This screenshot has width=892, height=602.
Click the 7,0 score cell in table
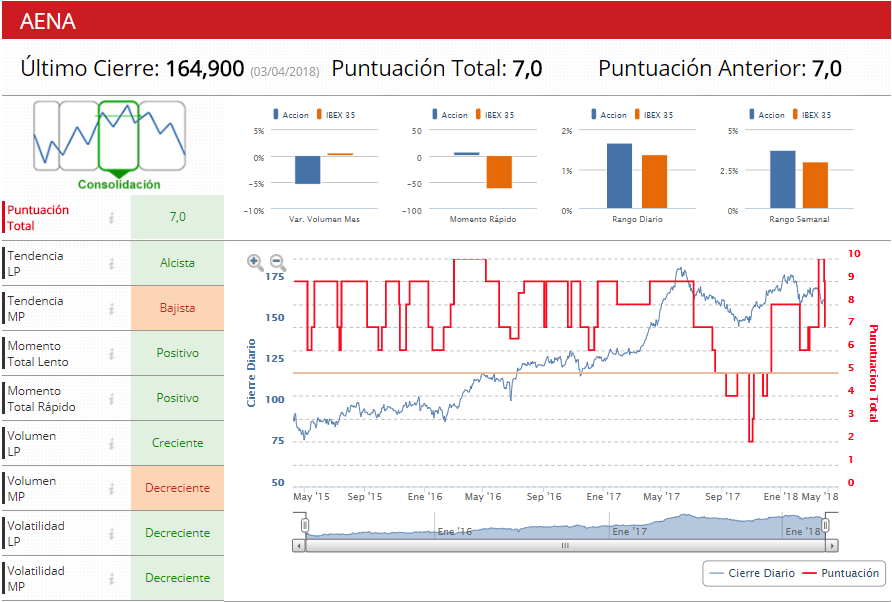(177, 217)
